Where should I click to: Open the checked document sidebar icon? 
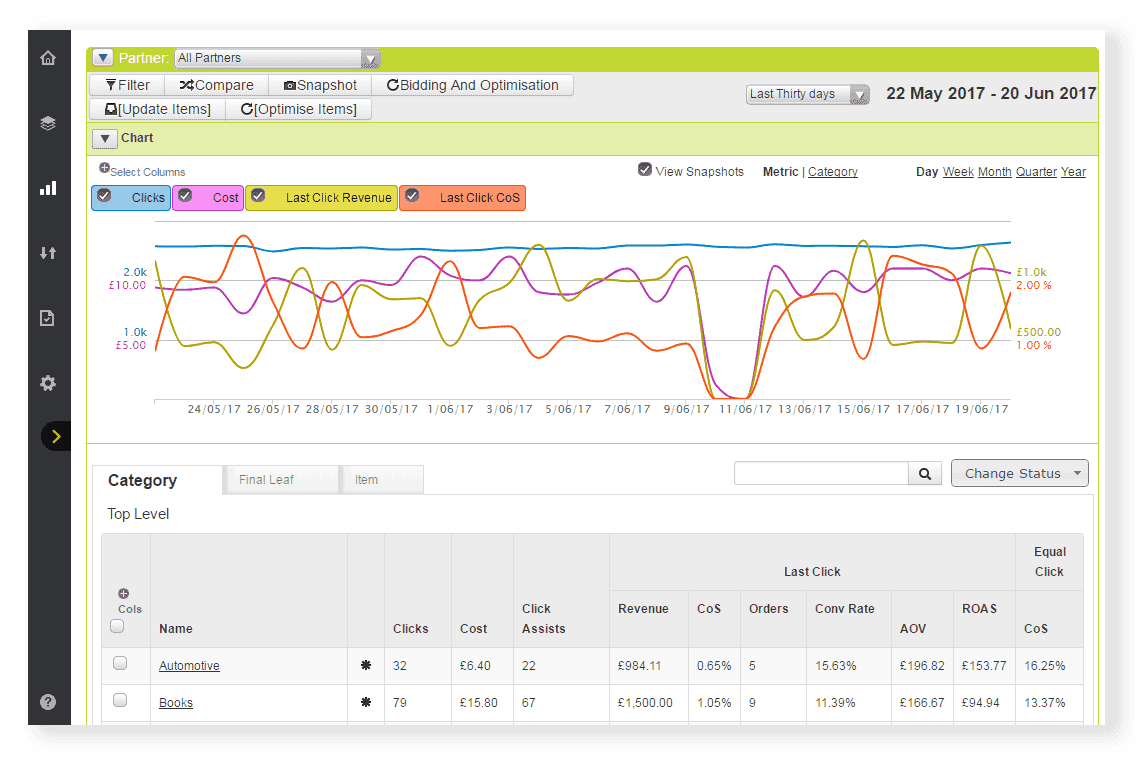48,318
